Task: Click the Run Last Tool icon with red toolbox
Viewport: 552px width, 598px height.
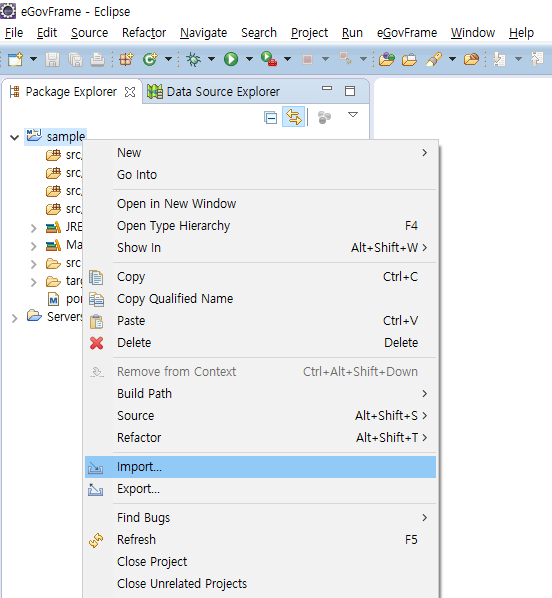Action: pos(269,59)
